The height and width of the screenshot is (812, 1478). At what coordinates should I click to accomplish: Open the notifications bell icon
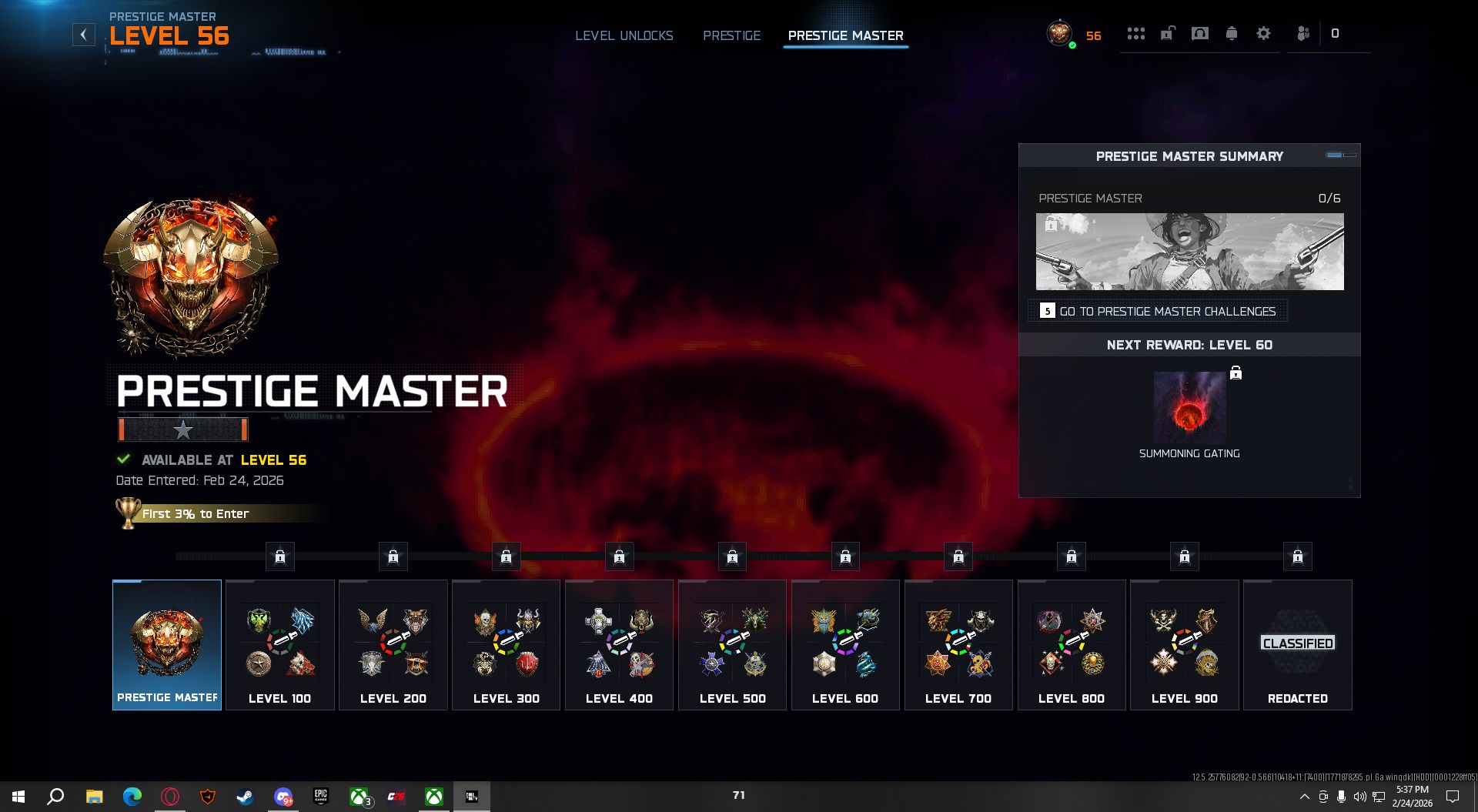1232,34
